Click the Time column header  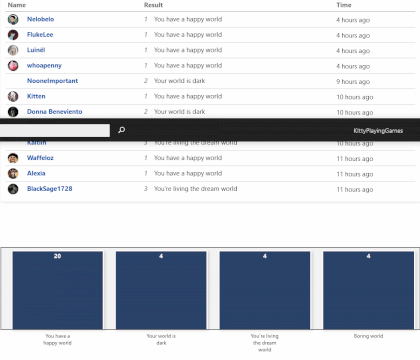click(x=344, y=5)
